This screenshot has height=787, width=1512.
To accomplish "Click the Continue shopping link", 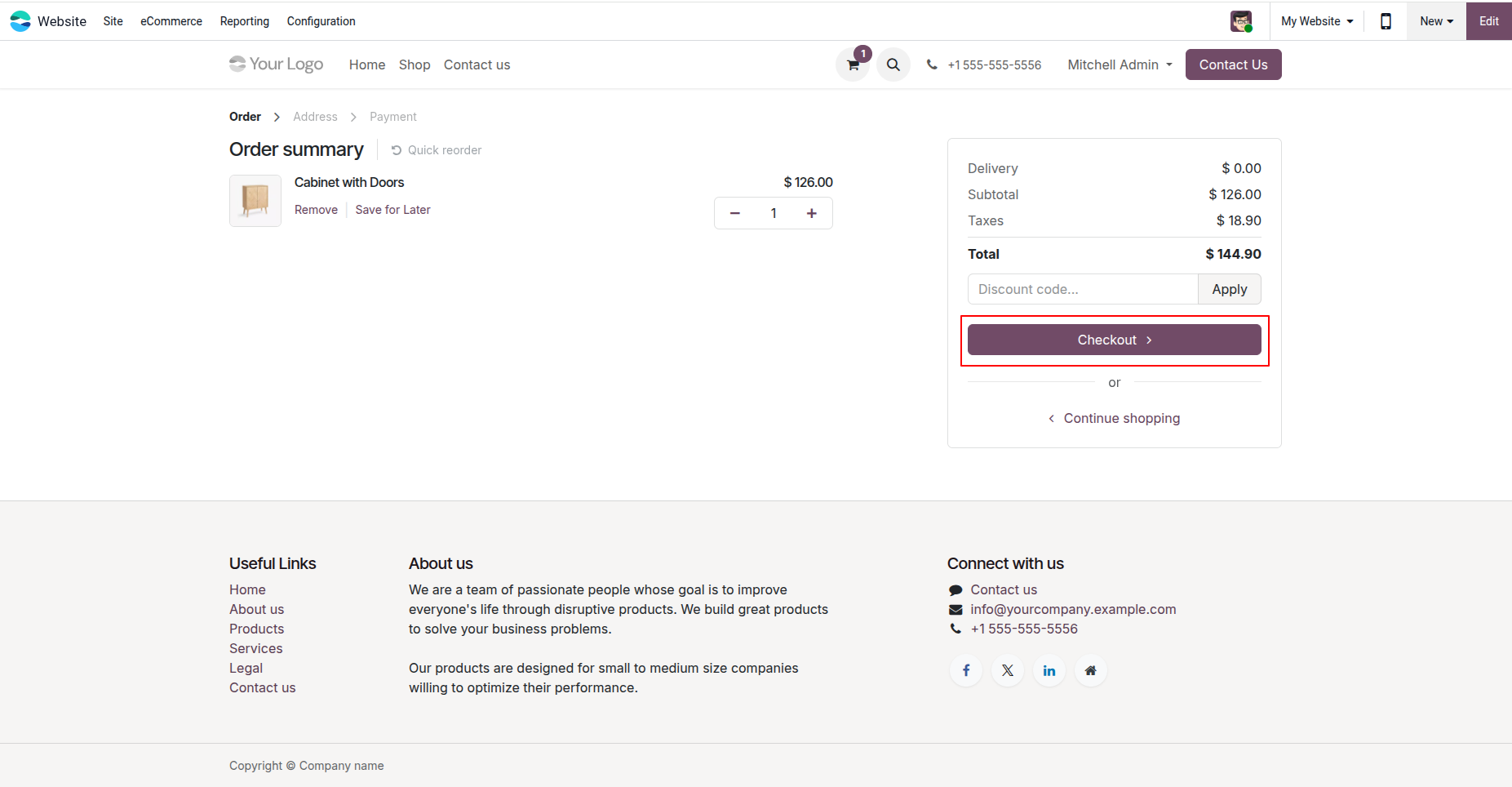I will point(1115,418).
